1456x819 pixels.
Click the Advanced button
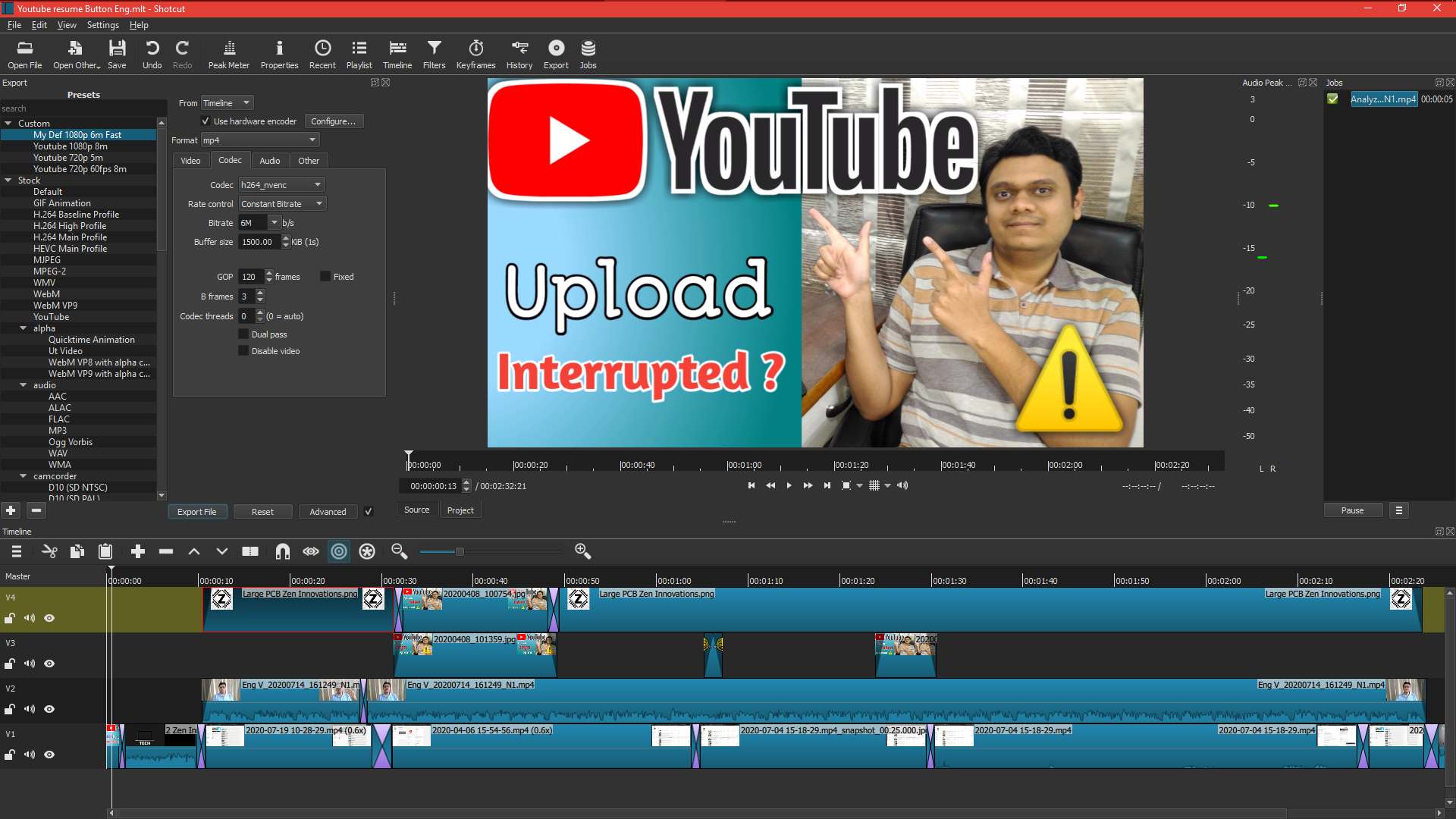[x=328, y=512]
